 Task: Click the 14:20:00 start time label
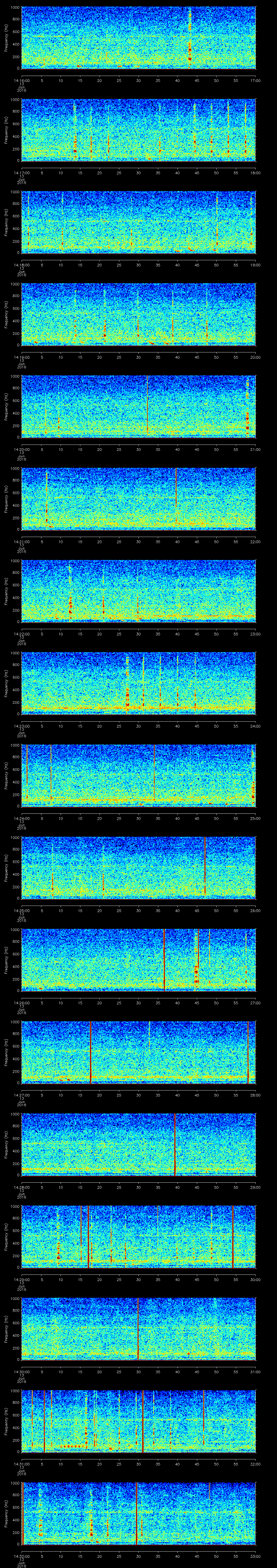click(21, 449)
